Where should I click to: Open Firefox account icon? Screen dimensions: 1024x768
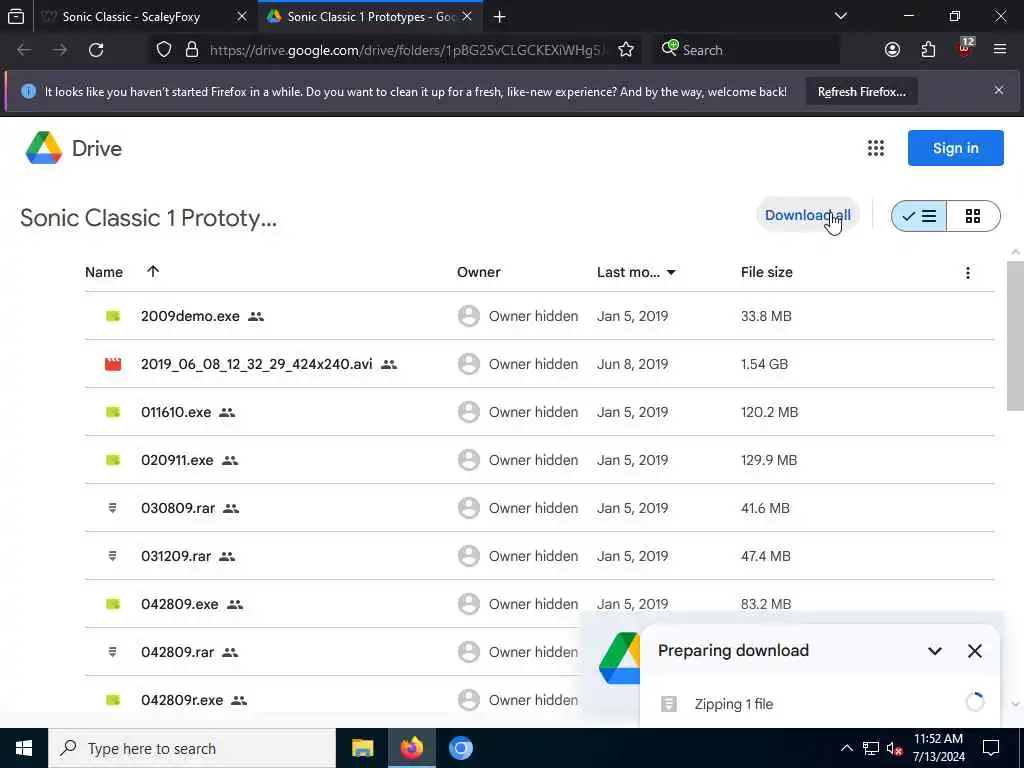tap(892, 50)
